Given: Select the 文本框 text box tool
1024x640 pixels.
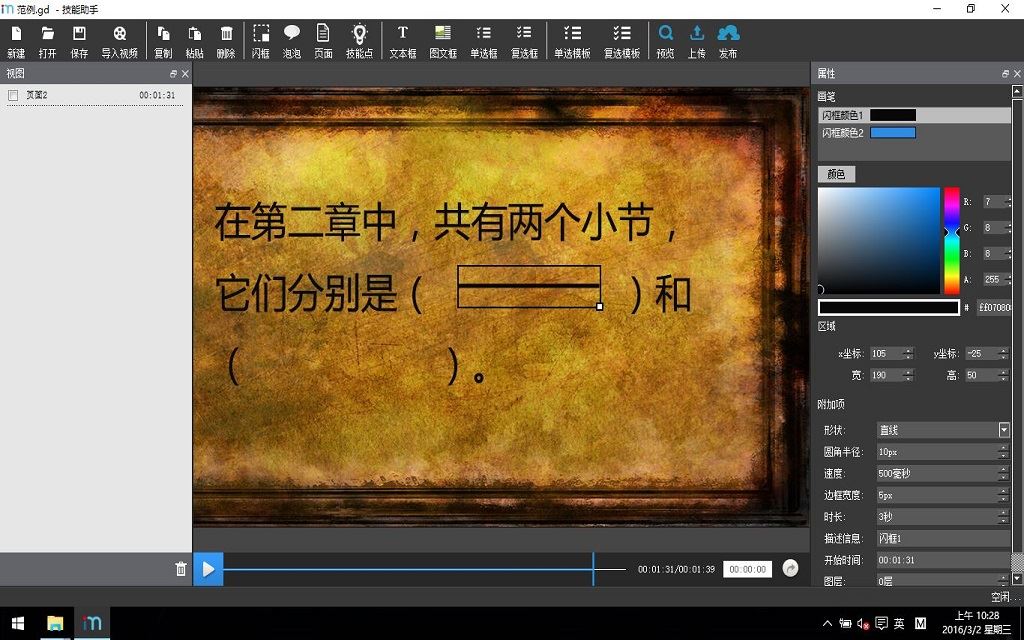Looking at the screenshot, I should (403, 41).
